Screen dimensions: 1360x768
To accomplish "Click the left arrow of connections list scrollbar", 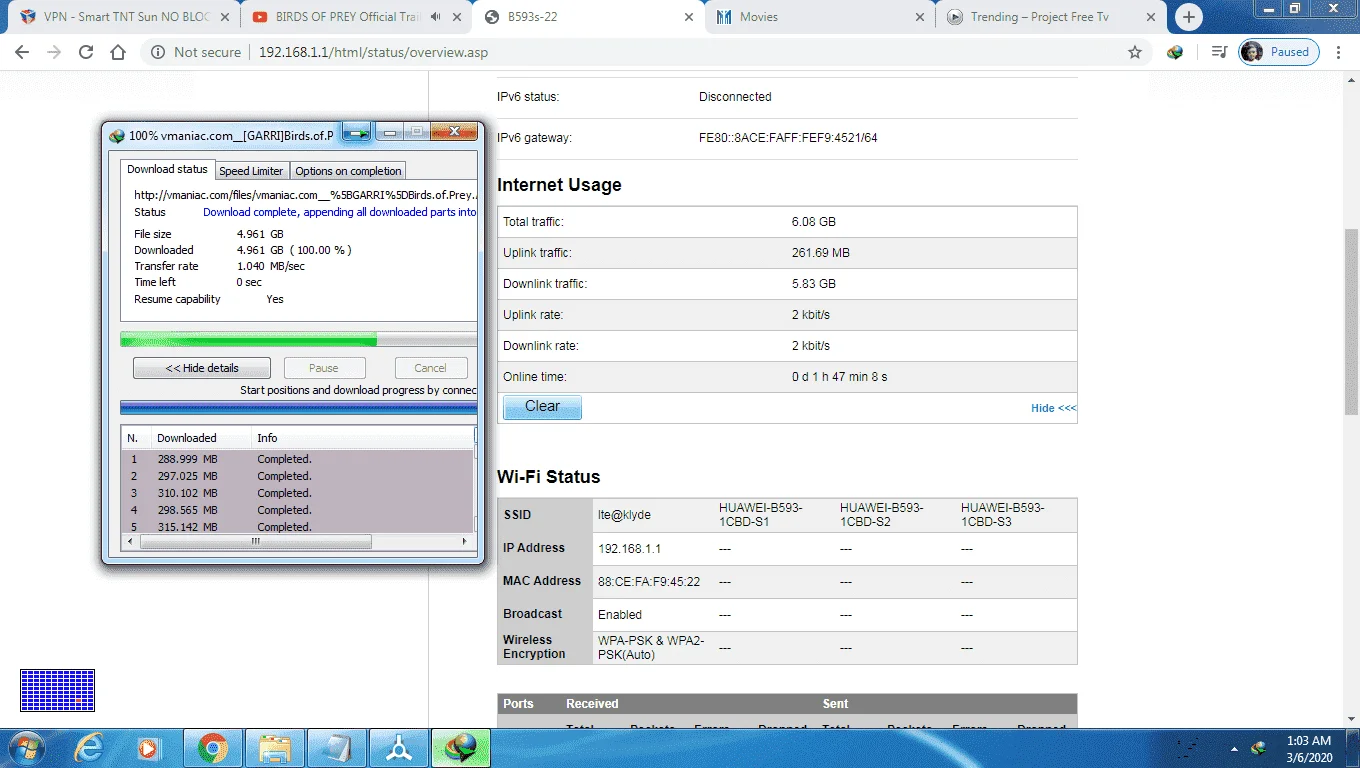I will pos(130,541).
